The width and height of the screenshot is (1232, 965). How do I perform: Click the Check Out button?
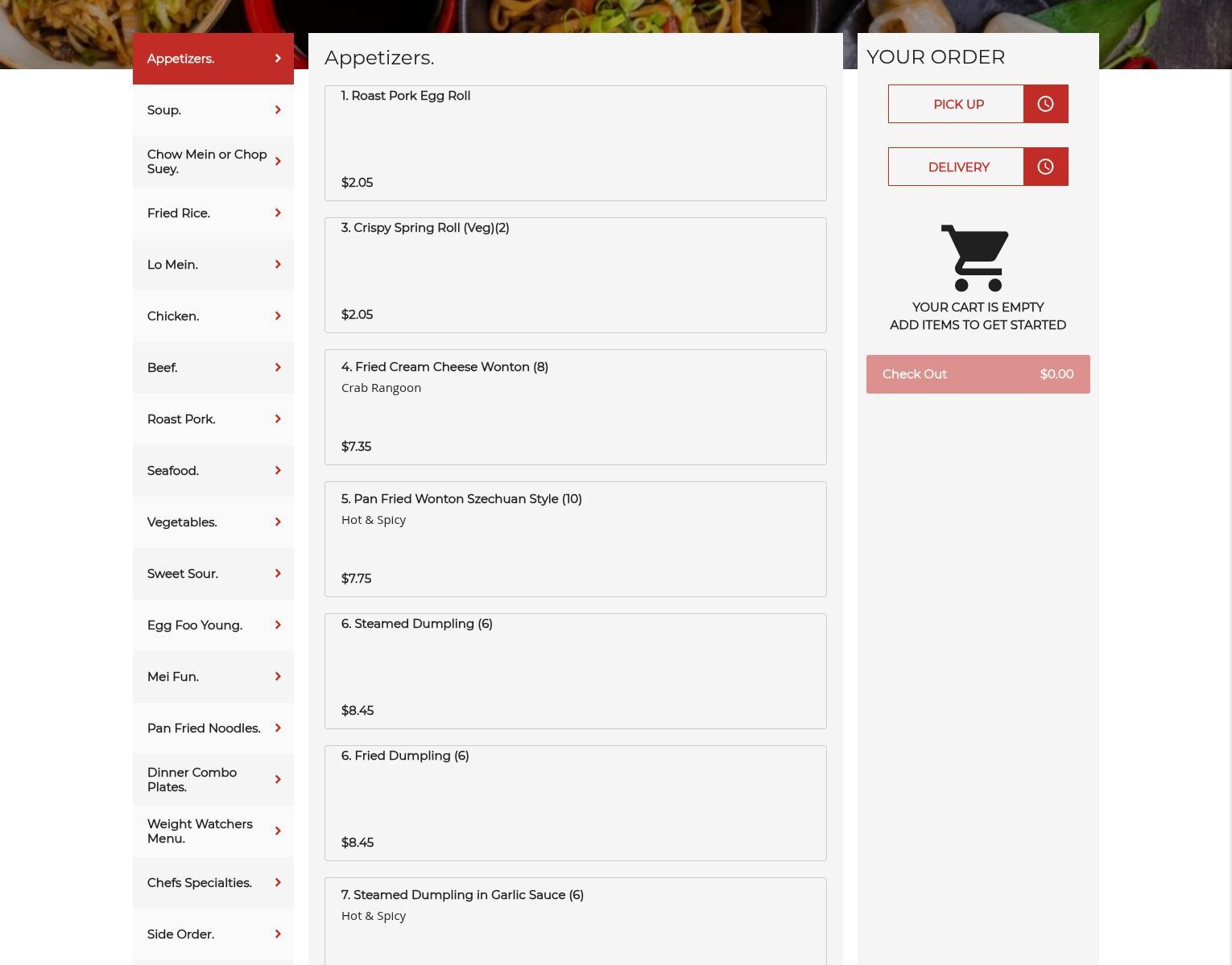click(x=978, y=374)
